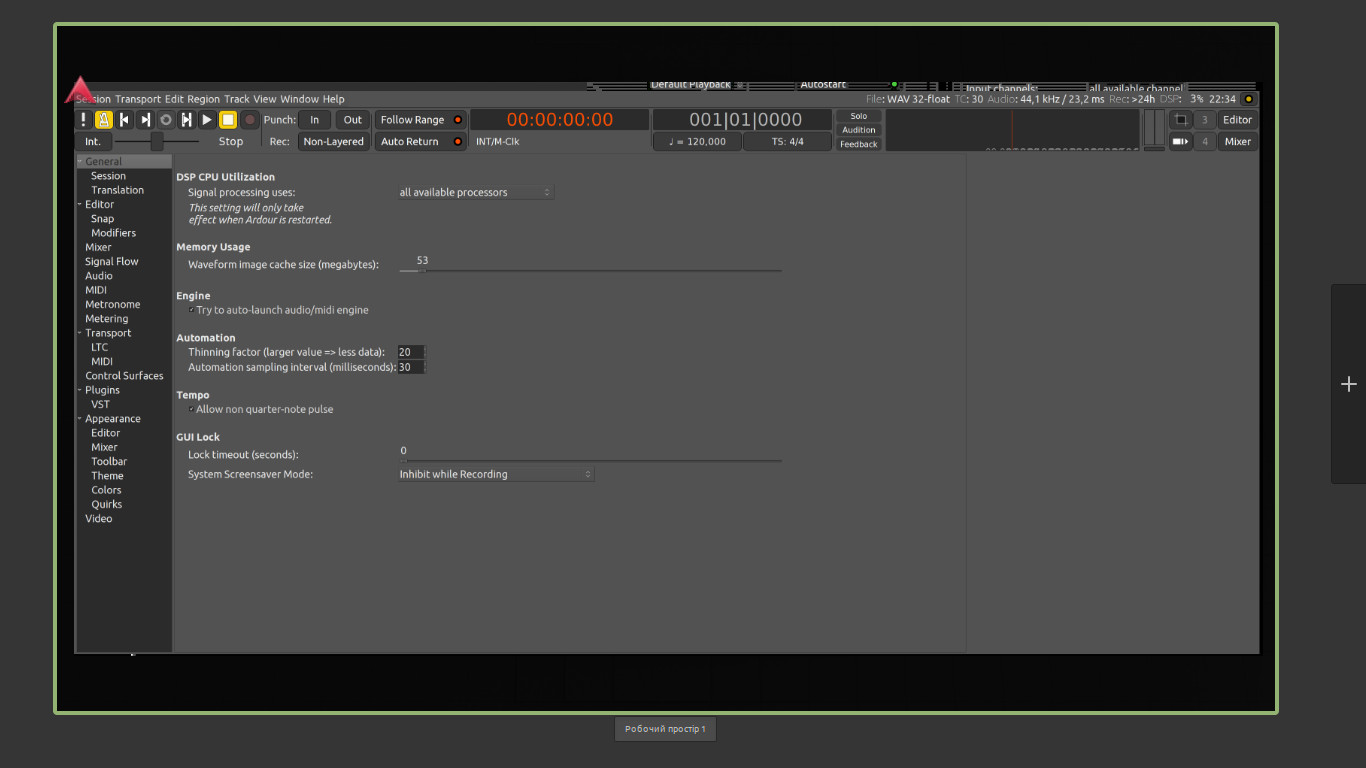Jump to session end icon
Viewport: 1366px width, 768px height.
click(146, 120)
